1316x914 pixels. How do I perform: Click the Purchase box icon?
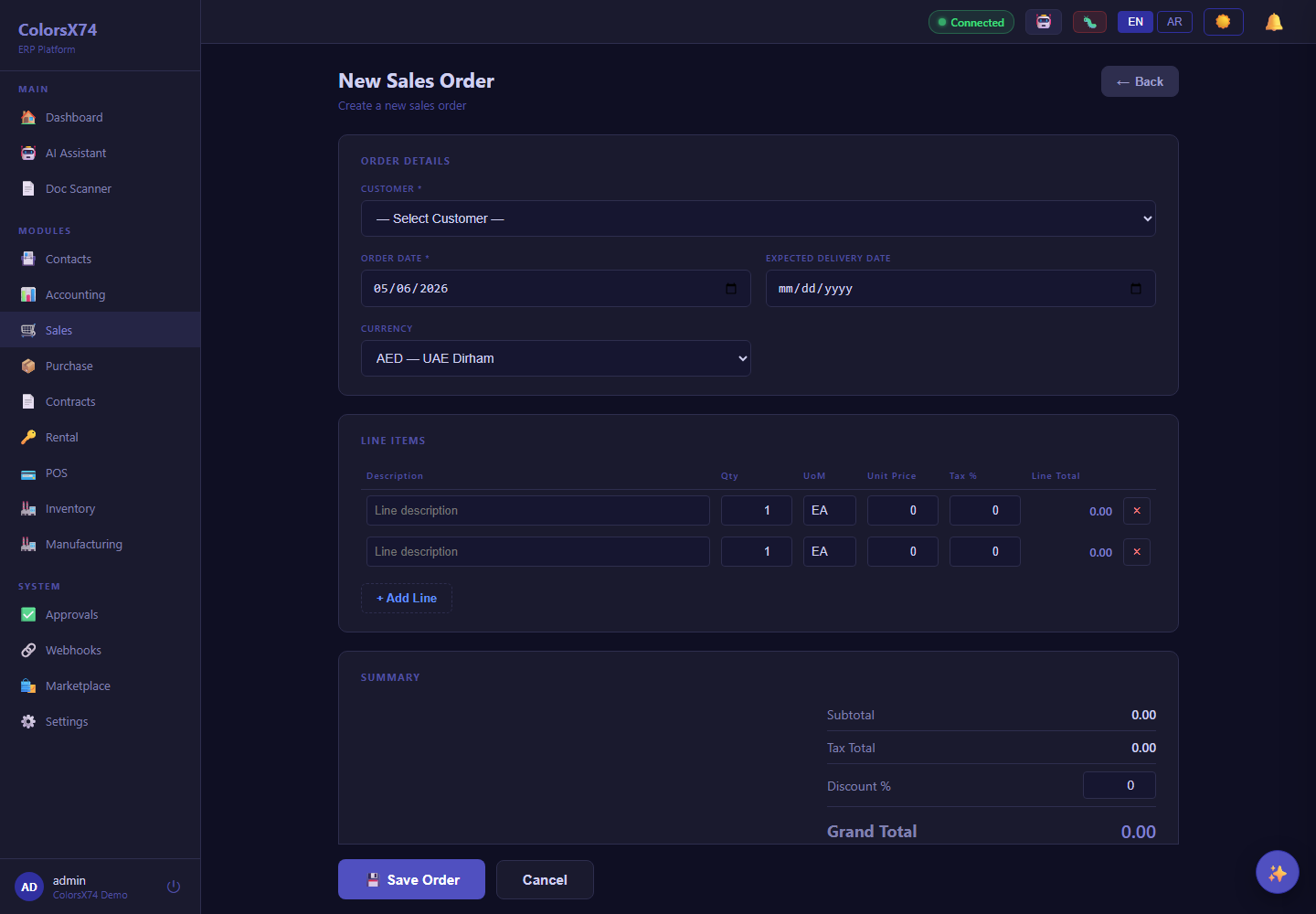[28, 366]
